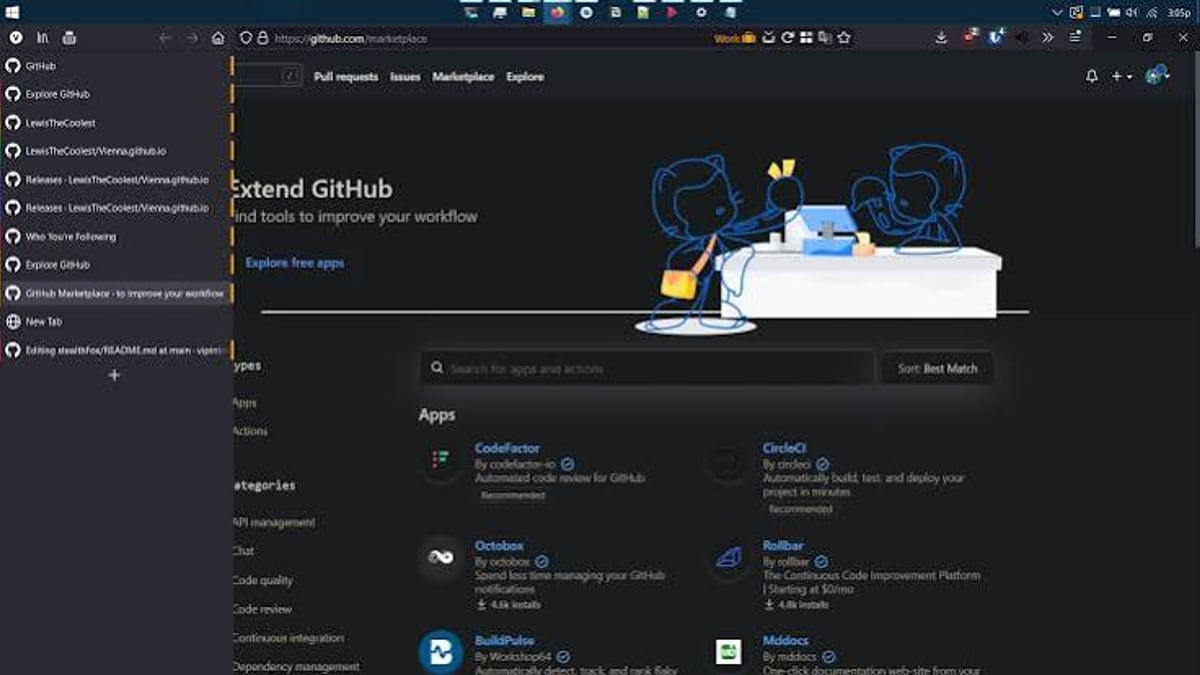Show hidden system tray icons chevron
Viewport: 1200px width, 675px height.
tap(1059, 12)
